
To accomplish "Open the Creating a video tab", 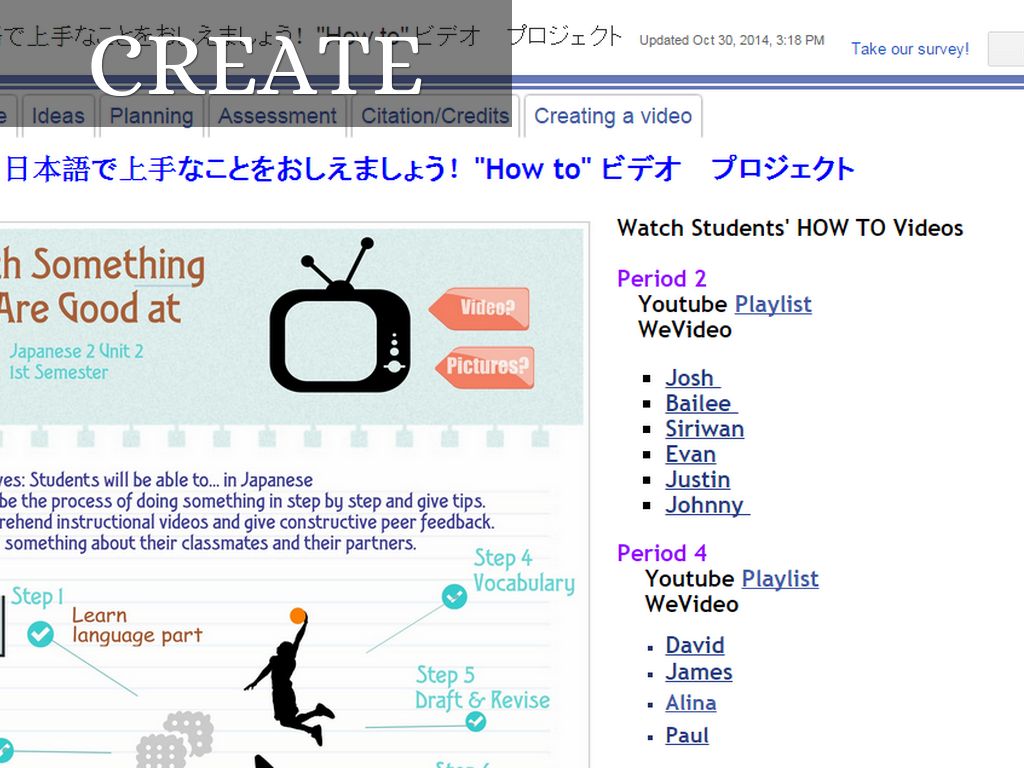I will point(612,116).
